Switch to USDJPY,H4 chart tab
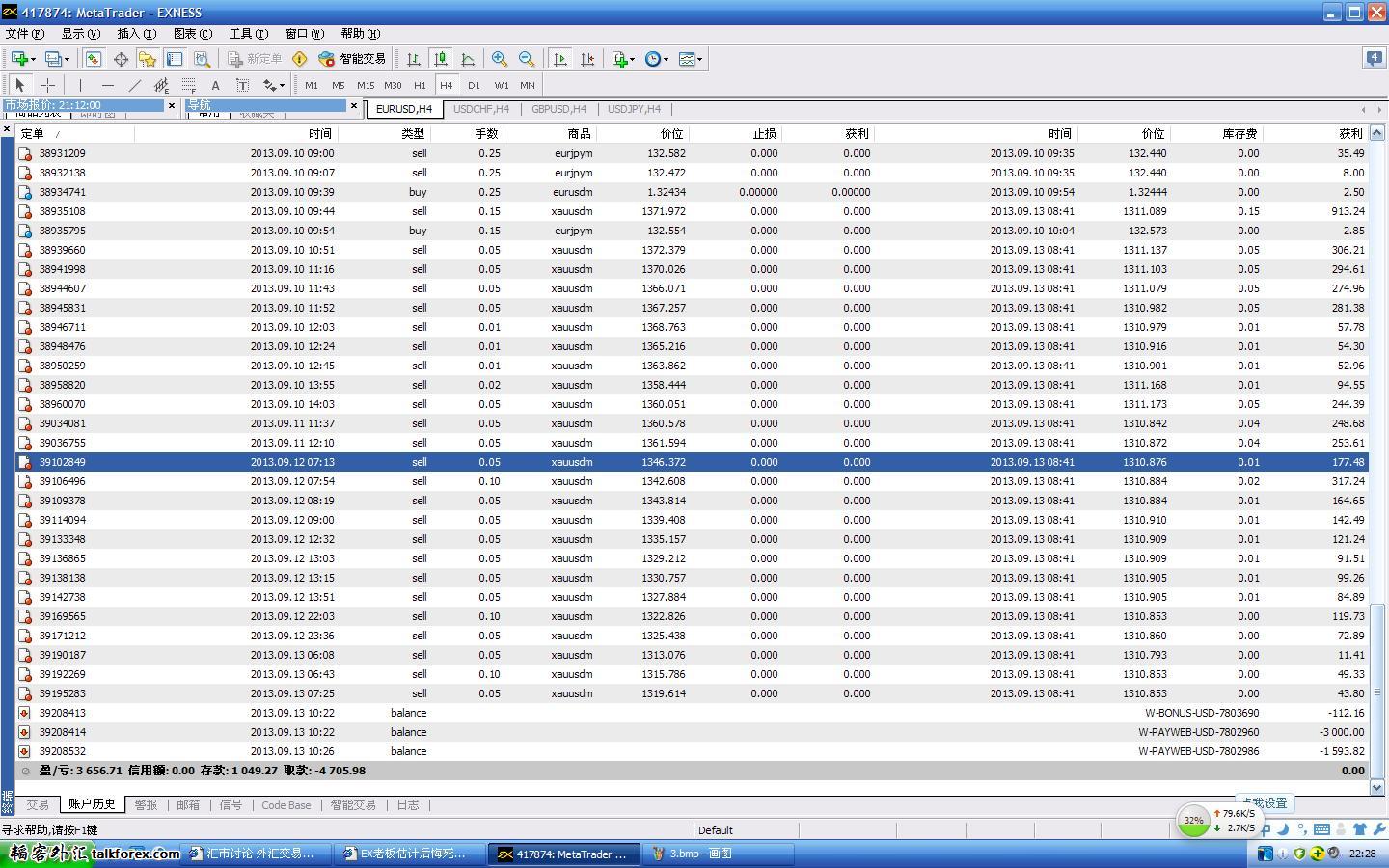The image size is (1389, 868). [634, 109]
